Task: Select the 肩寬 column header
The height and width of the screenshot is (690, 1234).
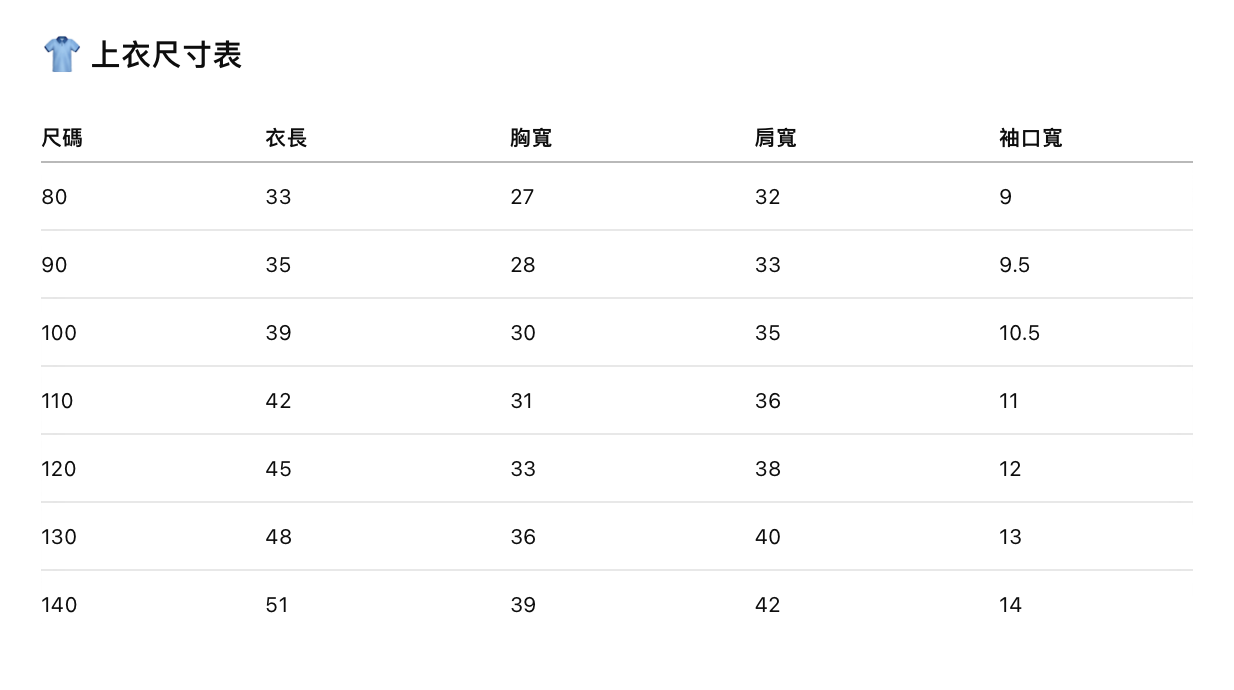Action: [776, 137]
